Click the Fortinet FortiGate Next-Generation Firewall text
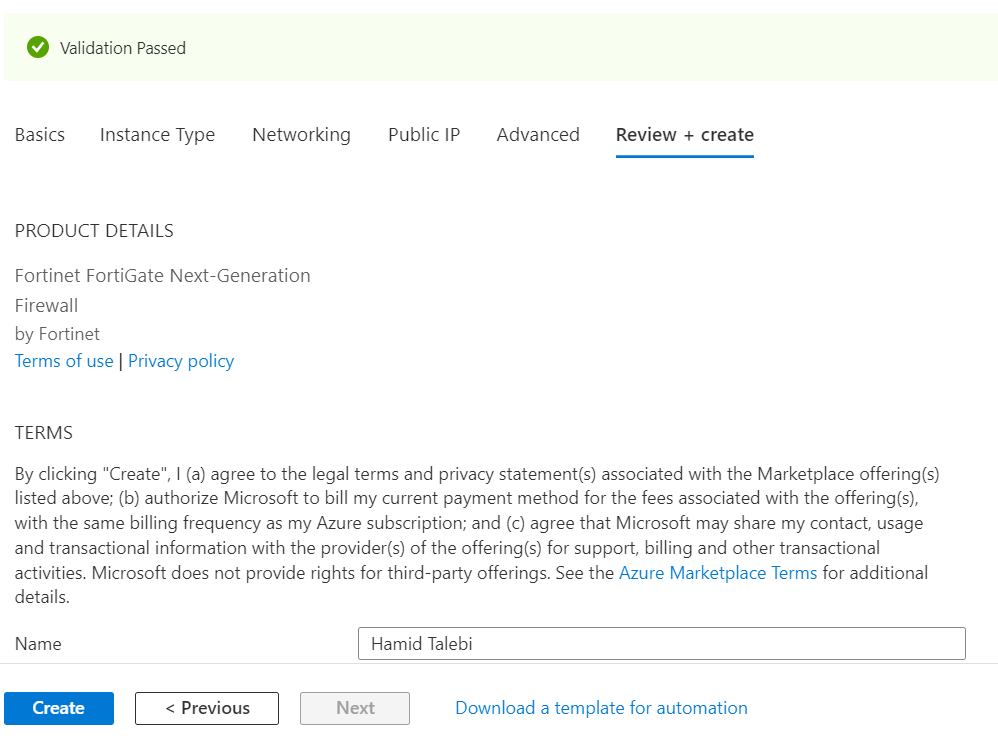Image resolution: width=998 pixels, height=743 pixels. (x=162, y=290)
